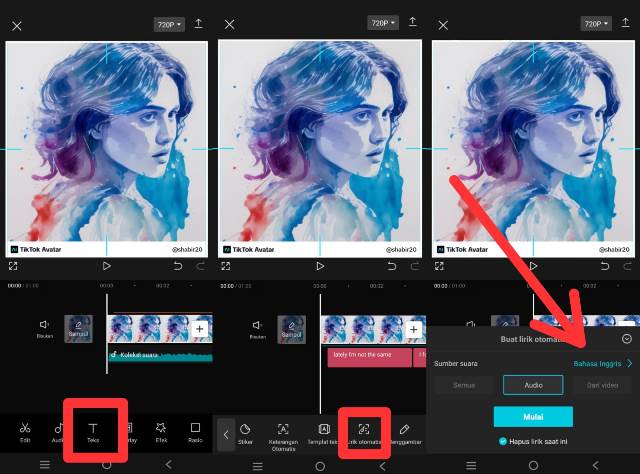Open 720P resolution dropdown in middle screenshot
The image size is (640, 474).
pos(383,23)
